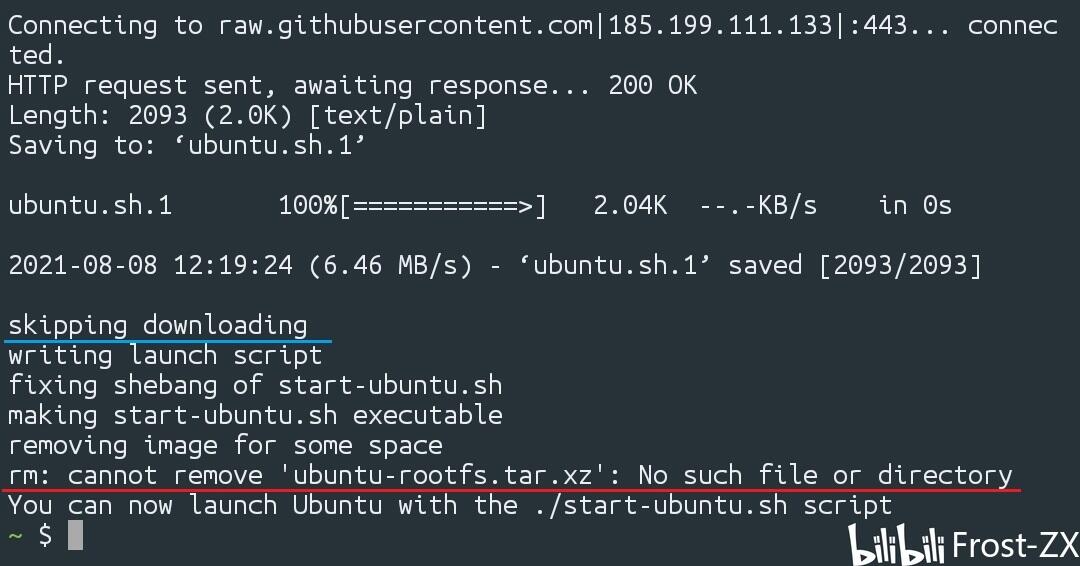The image size is (1080, 566).
Task: Click the "2.04K" downloaded size
Action: point(630,206)
